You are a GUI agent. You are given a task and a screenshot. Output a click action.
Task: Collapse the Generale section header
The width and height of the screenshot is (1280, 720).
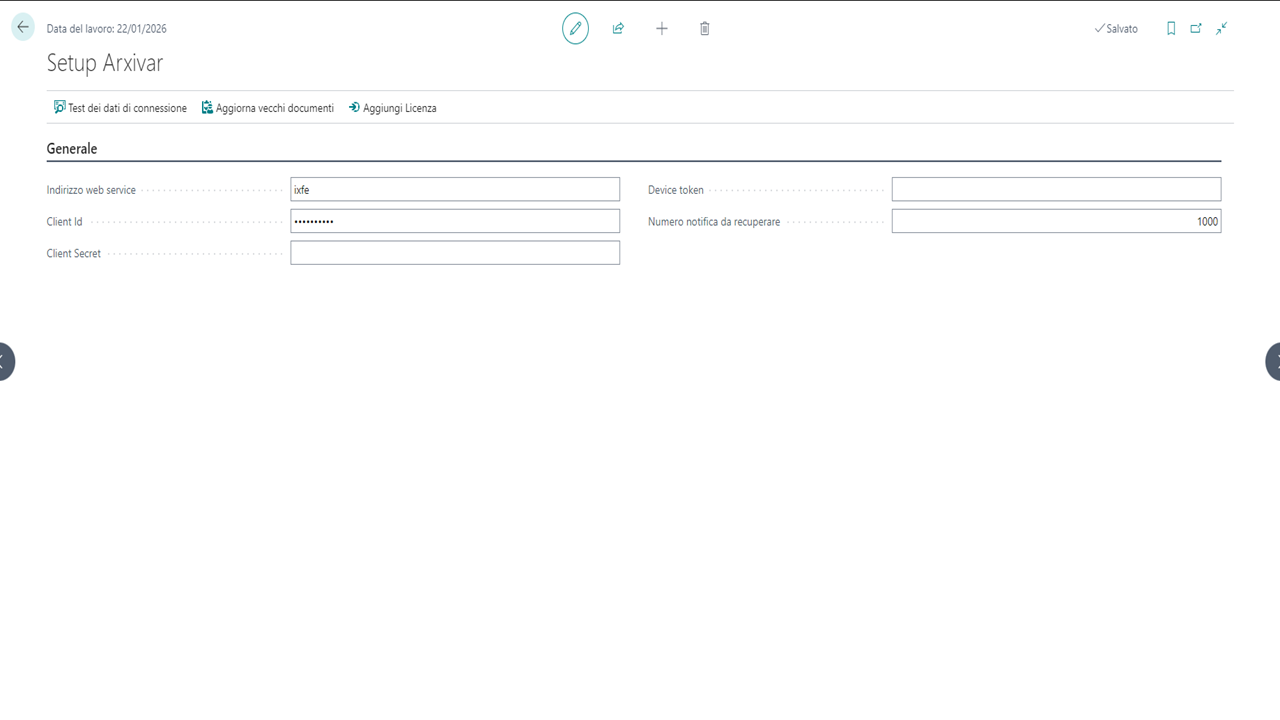pos(72,149)
